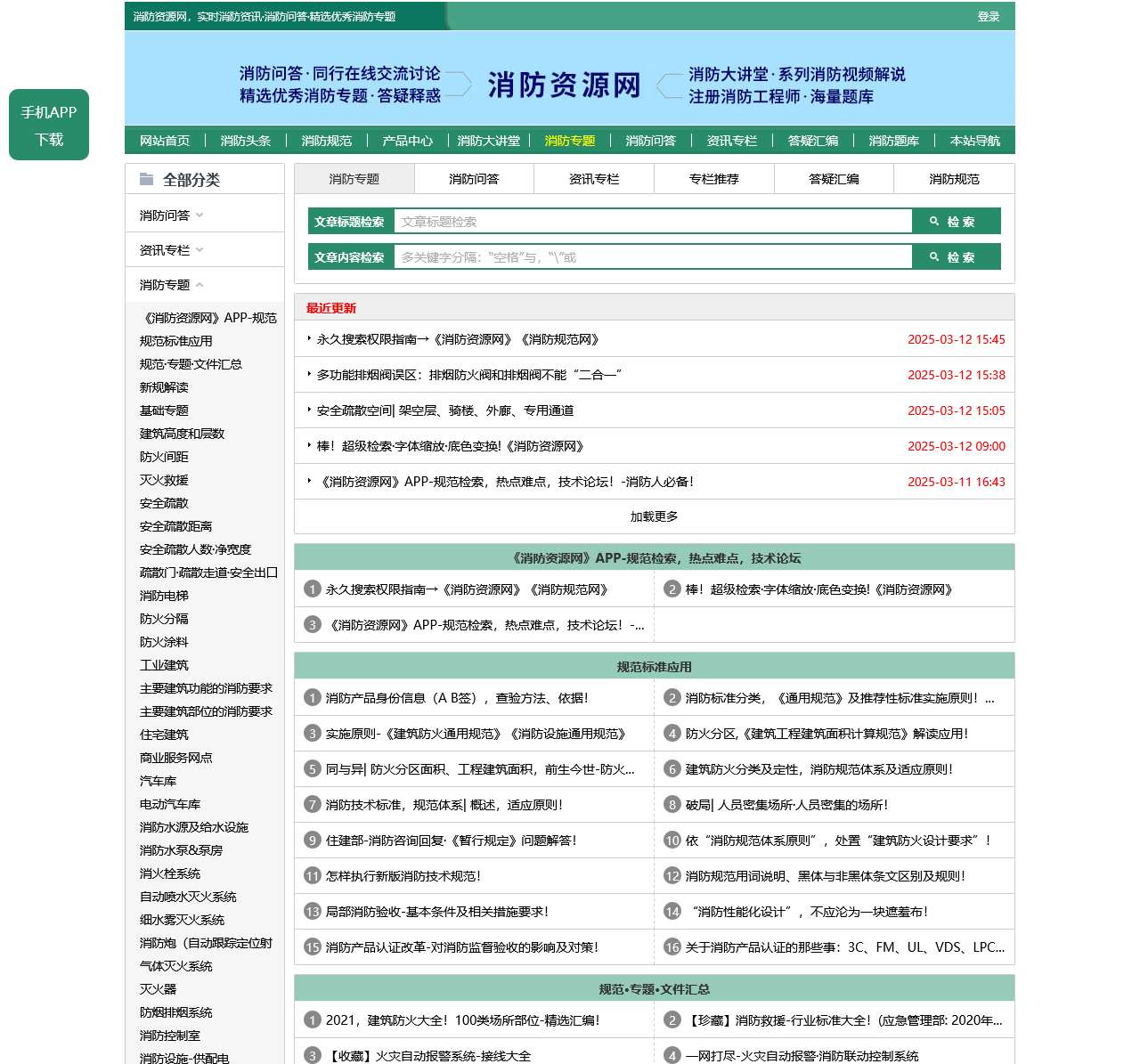The width and height of the screenshot is (1140, 1064).
Task: Select sidebar item 防火间距
Action: click(x=164, y=457)
